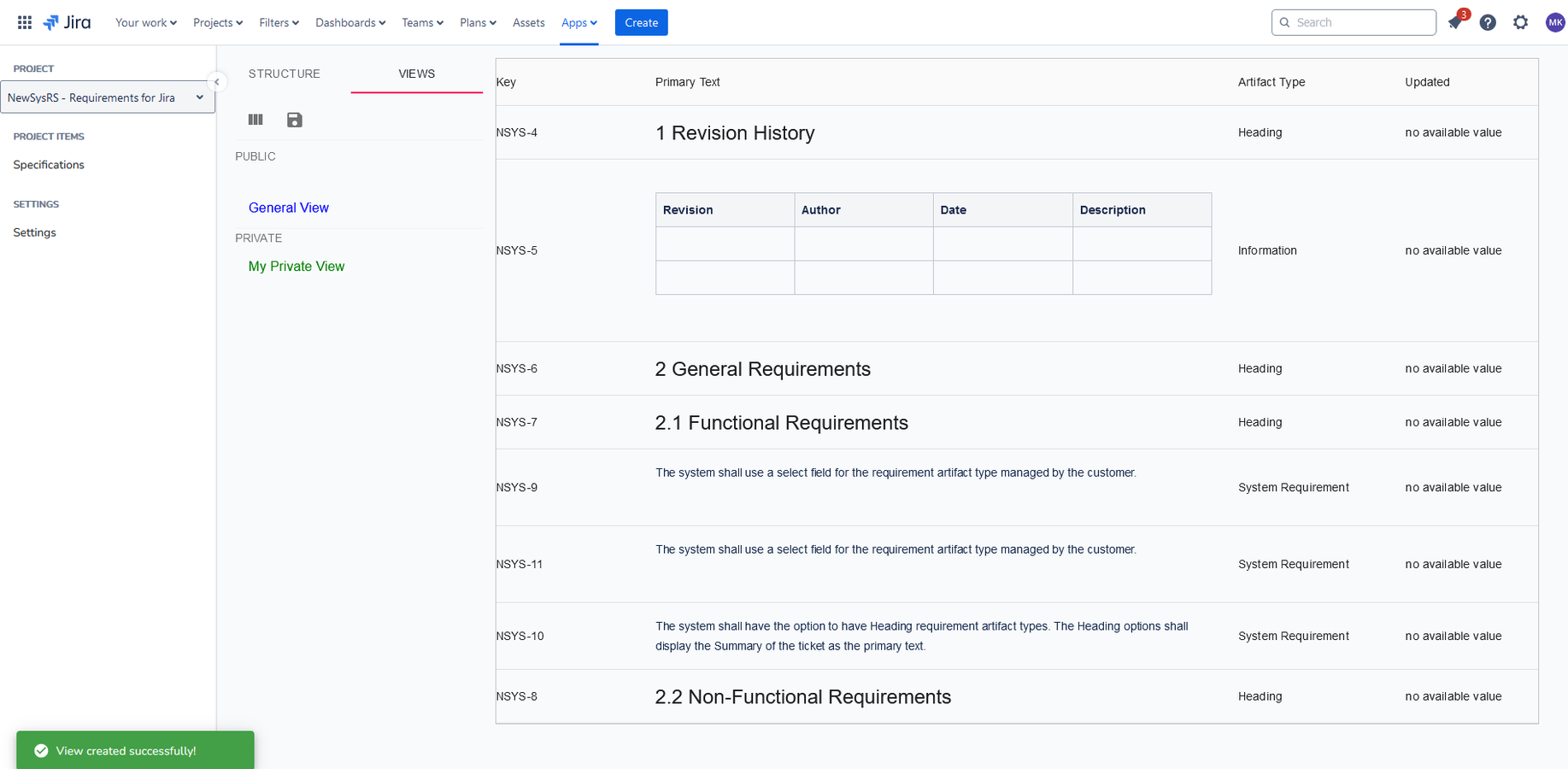This screenshot has height=769, width=1568.
Task: Open Settings in the sidebar
Action: click(x=34, y=232)
